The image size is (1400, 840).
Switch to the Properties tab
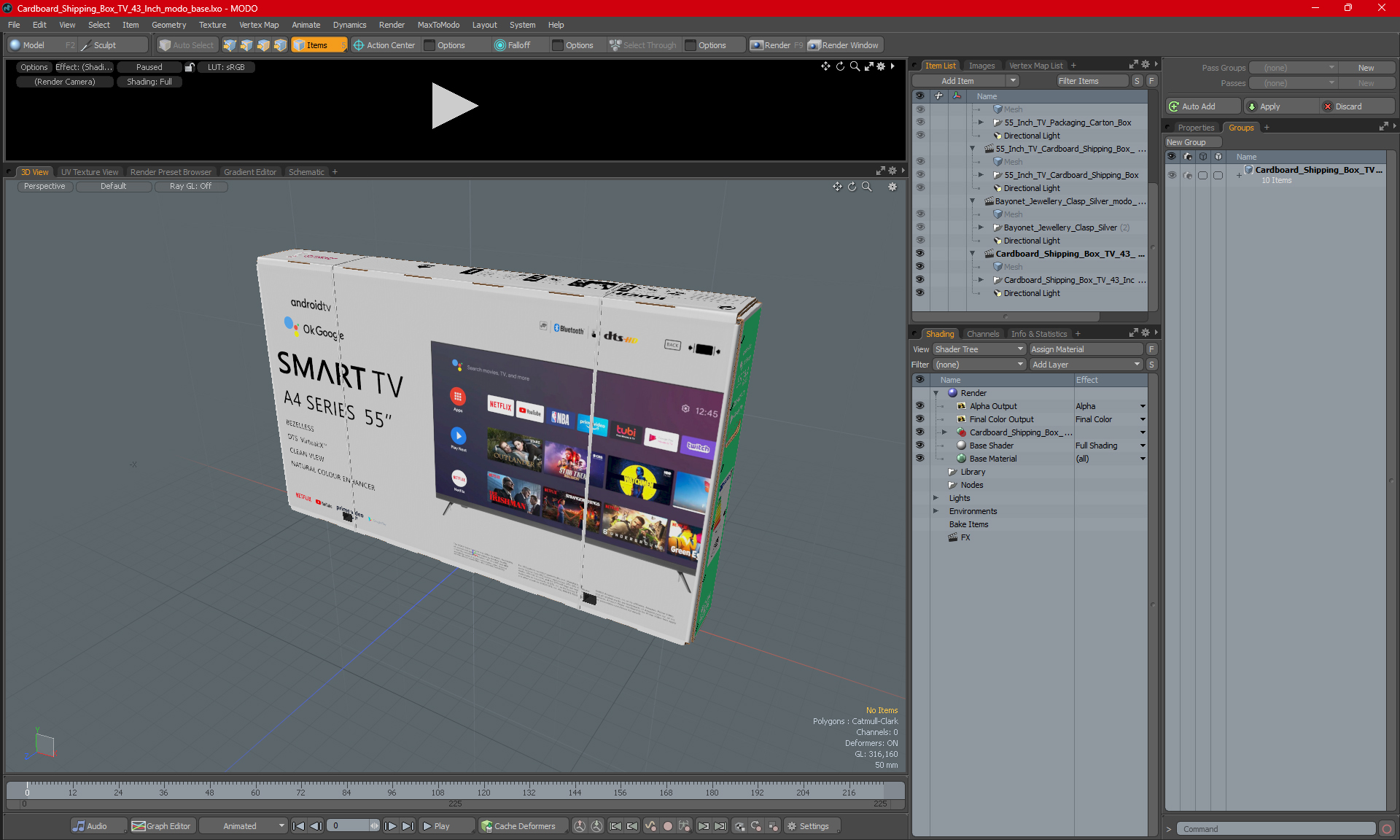(1196, 128)
